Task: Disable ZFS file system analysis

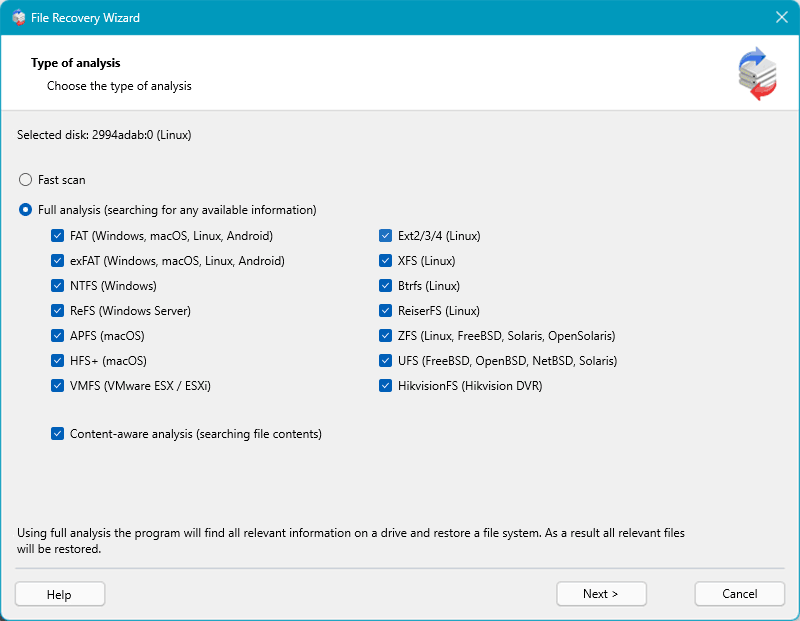Action: tap(385, 335)
